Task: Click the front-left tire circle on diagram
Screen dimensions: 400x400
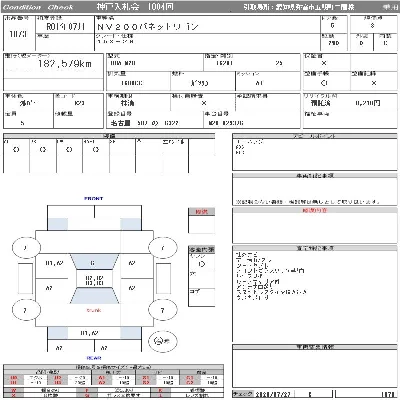Action: 26,248
